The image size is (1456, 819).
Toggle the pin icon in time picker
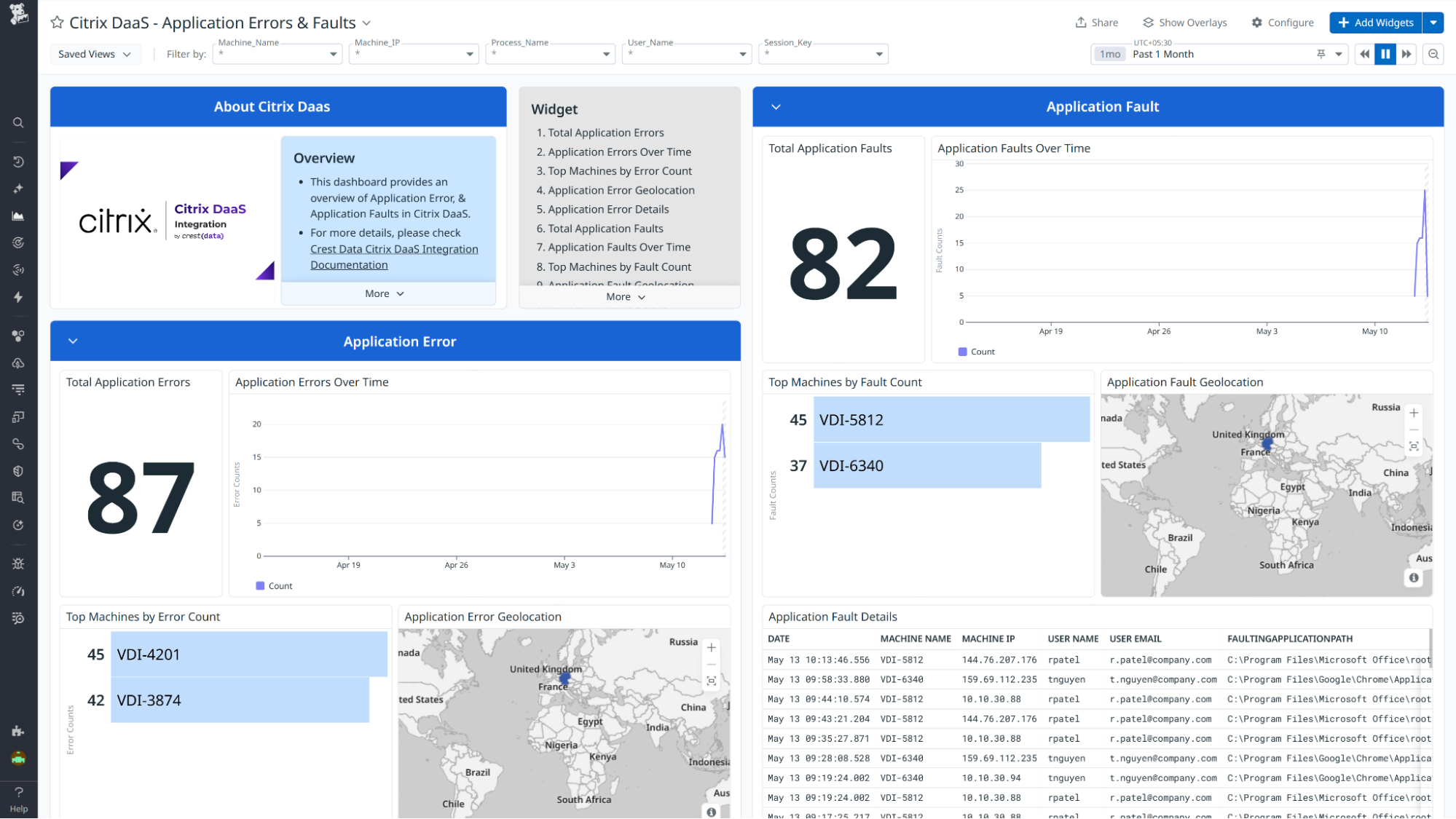pyautogui.click(x=1321, y=54)
